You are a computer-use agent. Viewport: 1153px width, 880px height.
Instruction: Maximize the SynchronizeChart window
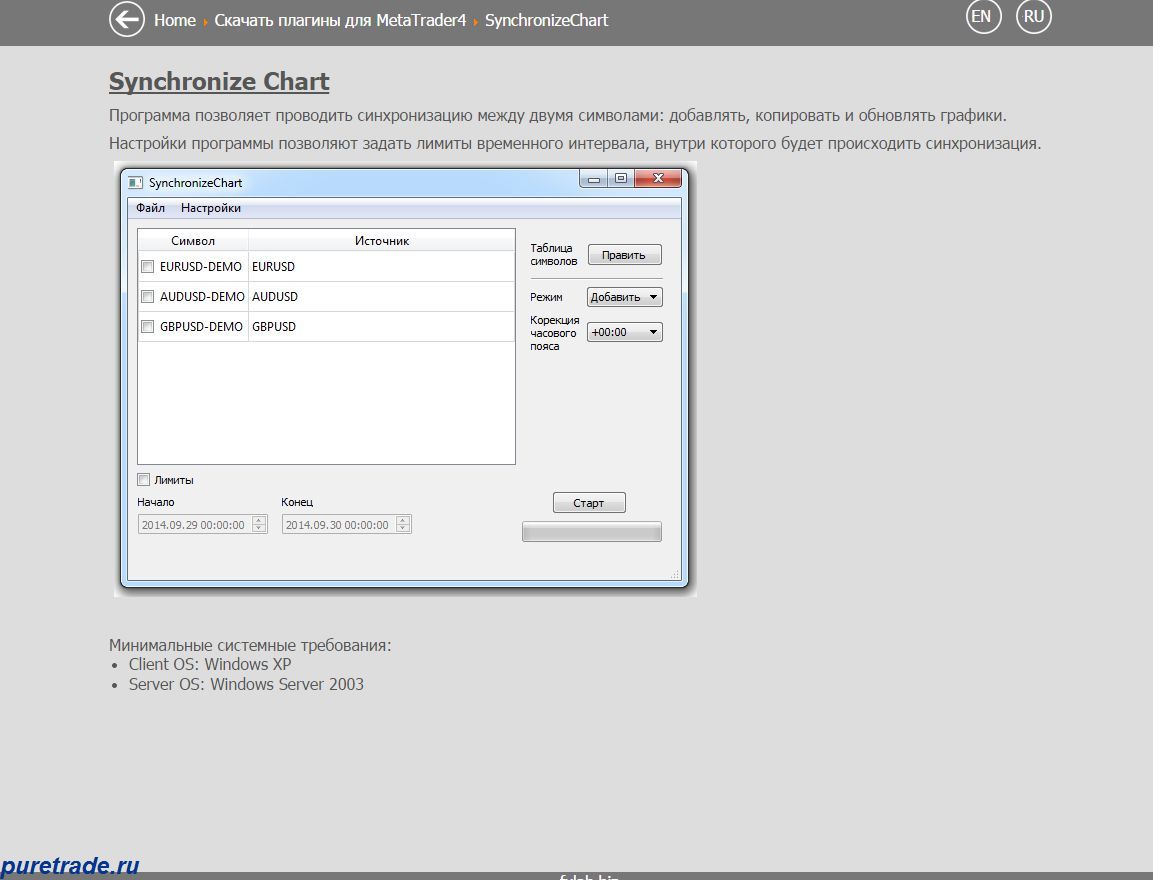pyautogui.click(x=621, y=179)
